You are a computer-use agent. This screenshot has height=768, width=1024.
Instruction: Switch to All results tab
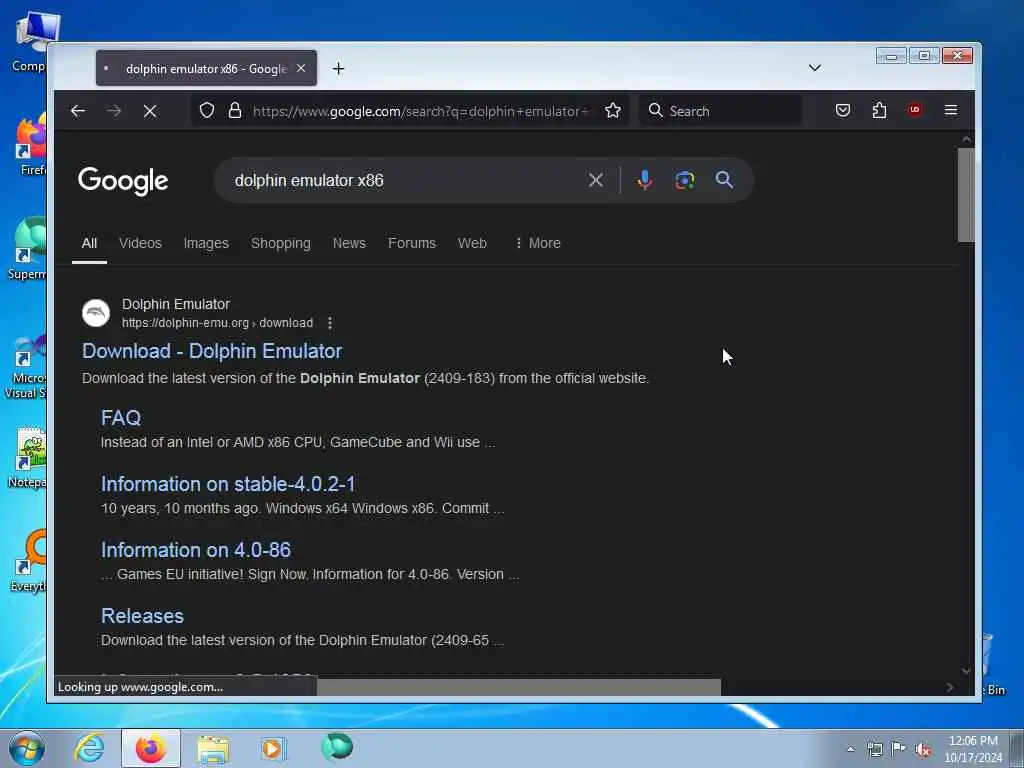pyautogui.click(x=89, y=243)
